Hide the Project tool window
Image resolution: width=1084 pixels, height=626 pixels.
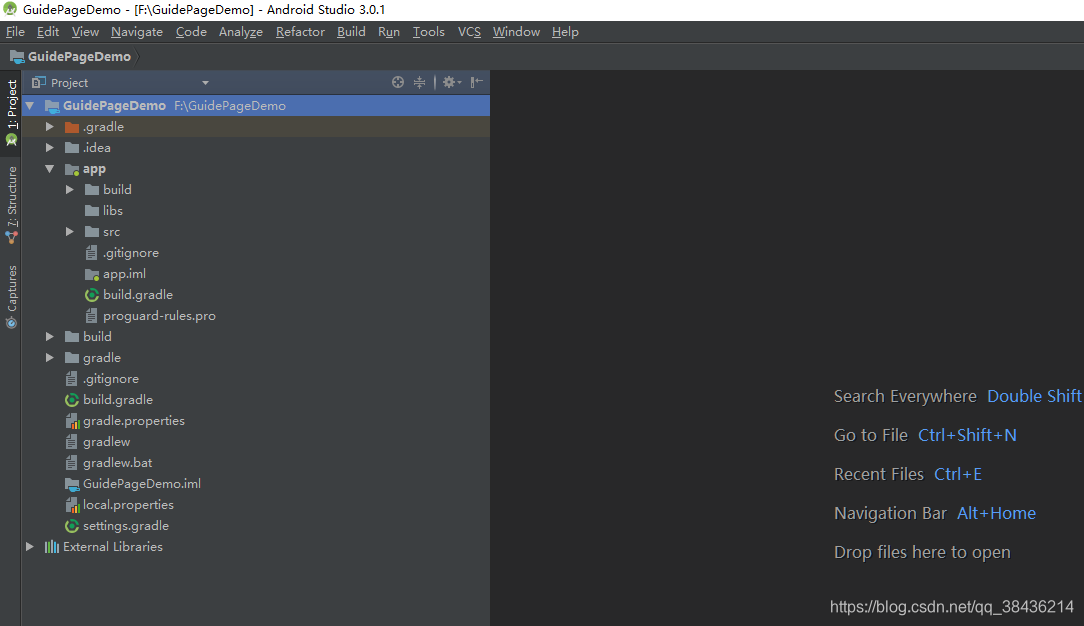(476, 82)
